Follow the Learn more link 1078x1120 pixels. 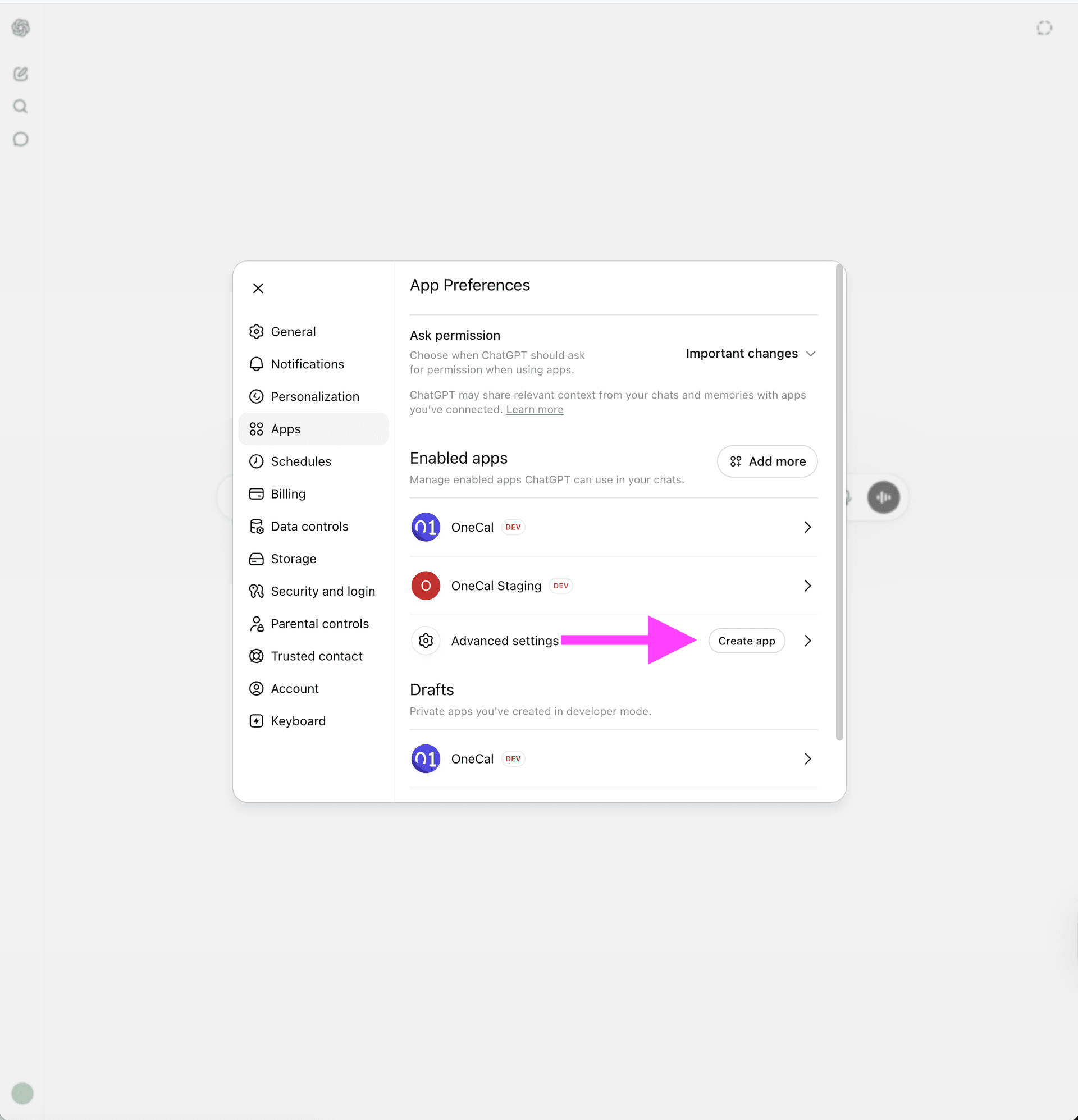coord(535,410)
